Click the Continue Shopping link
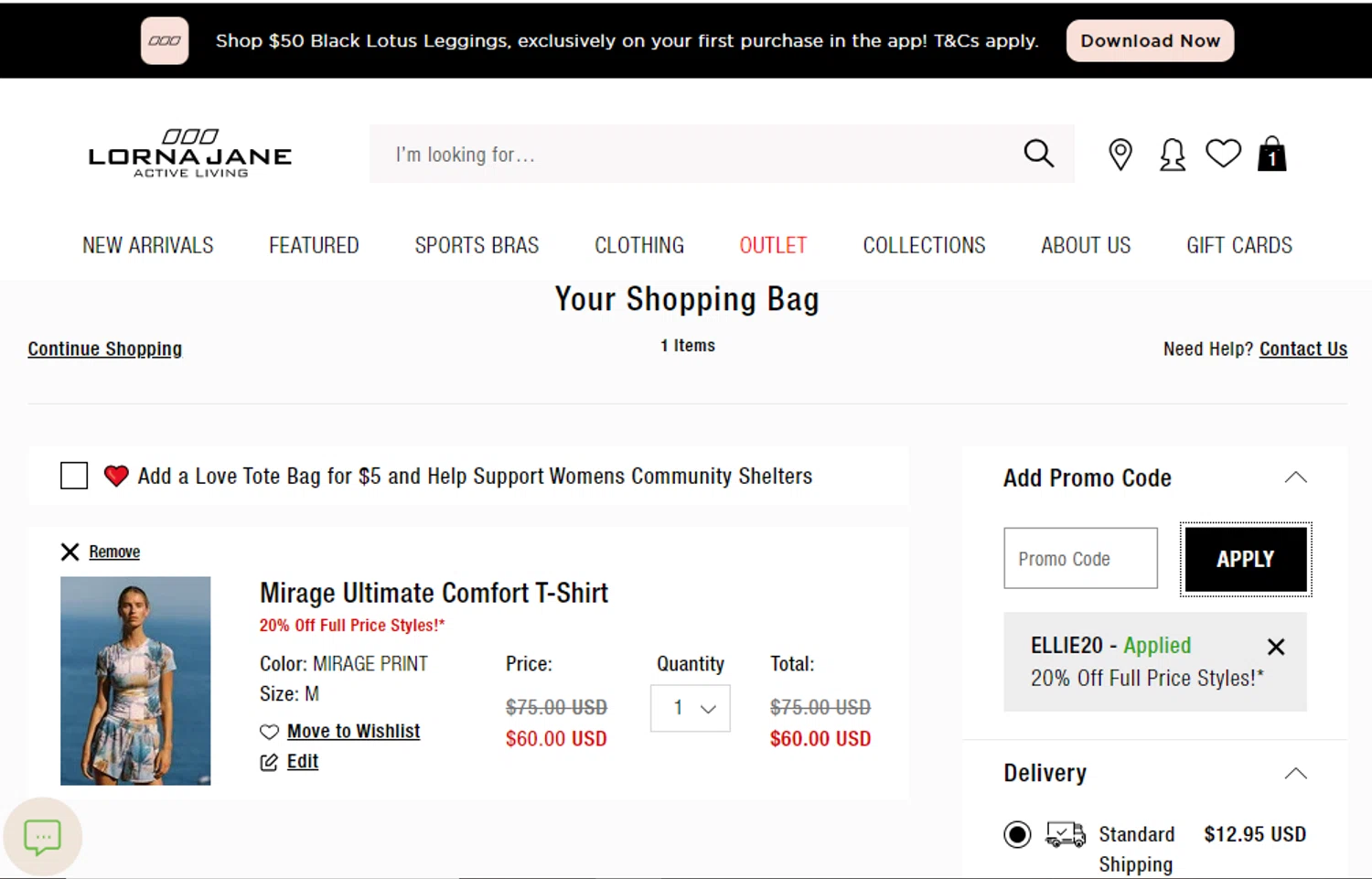 coord(104,348)
